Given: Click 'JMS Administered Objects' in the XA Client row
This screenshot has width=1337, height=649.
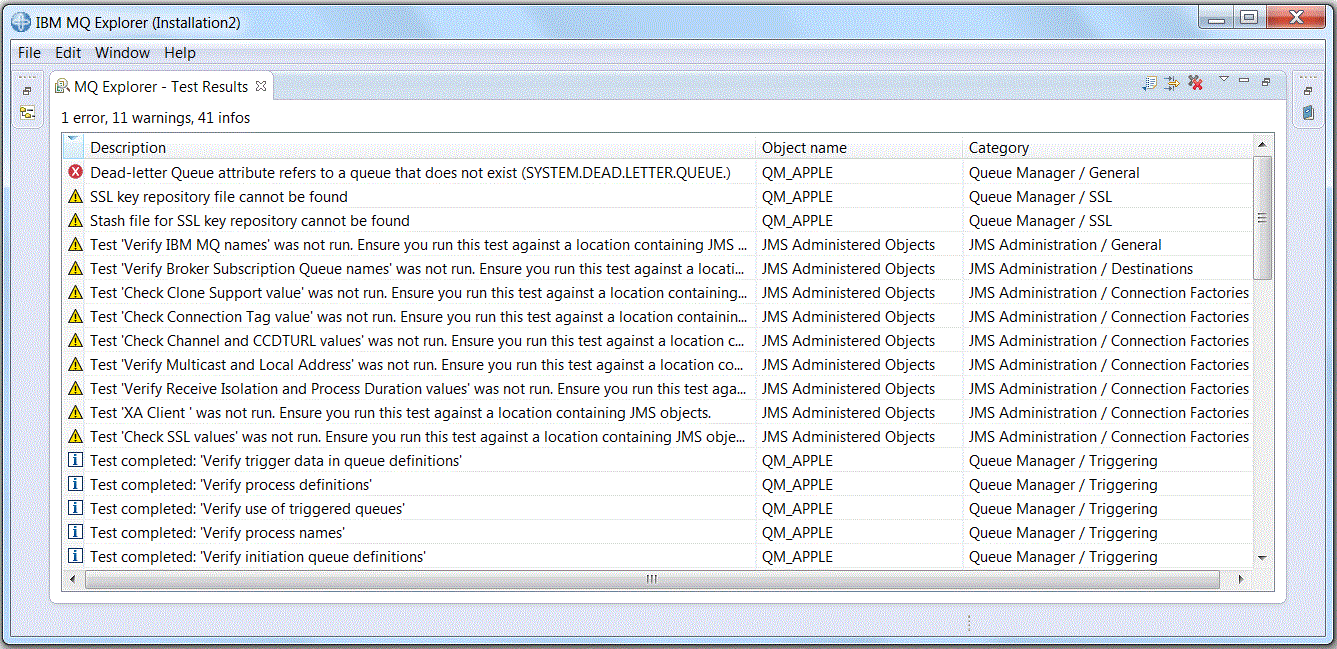Looking at the screenshot, I should pyautogui.click(x=848, y=413).
